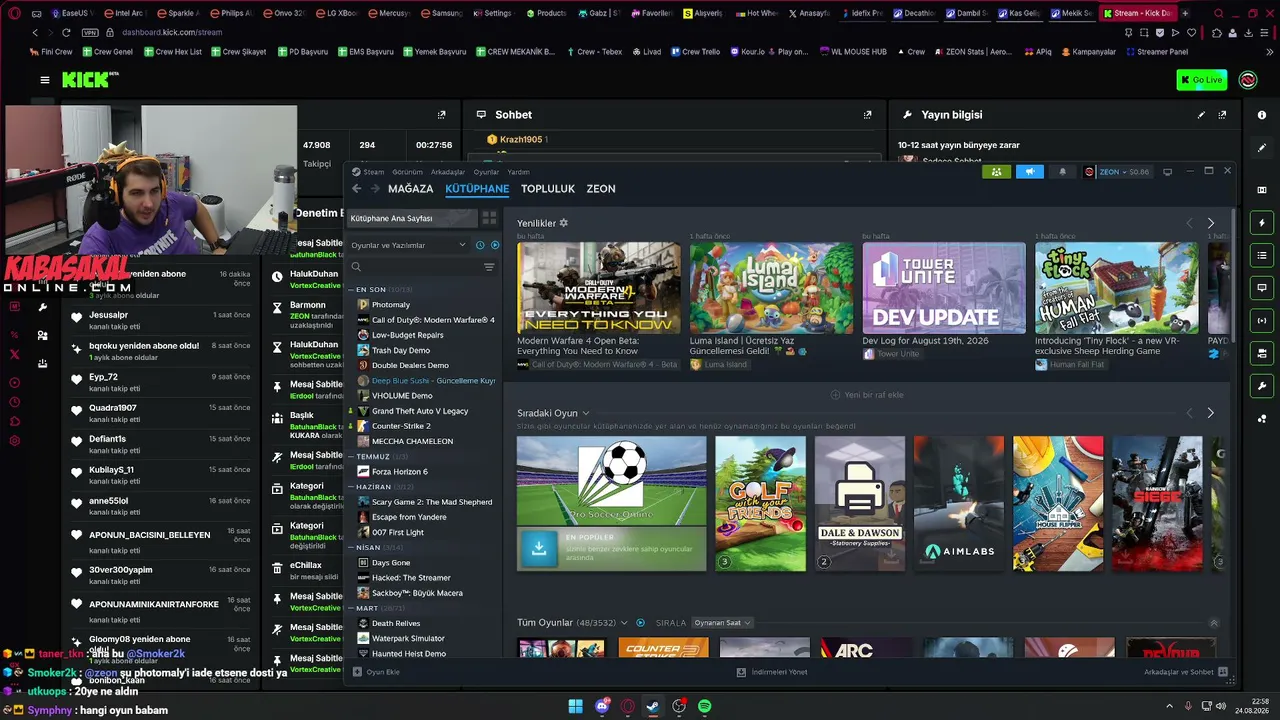Click the Kick profile avatar icon
Viewport: 1280px width, 720px height.
click(1248, 80)
